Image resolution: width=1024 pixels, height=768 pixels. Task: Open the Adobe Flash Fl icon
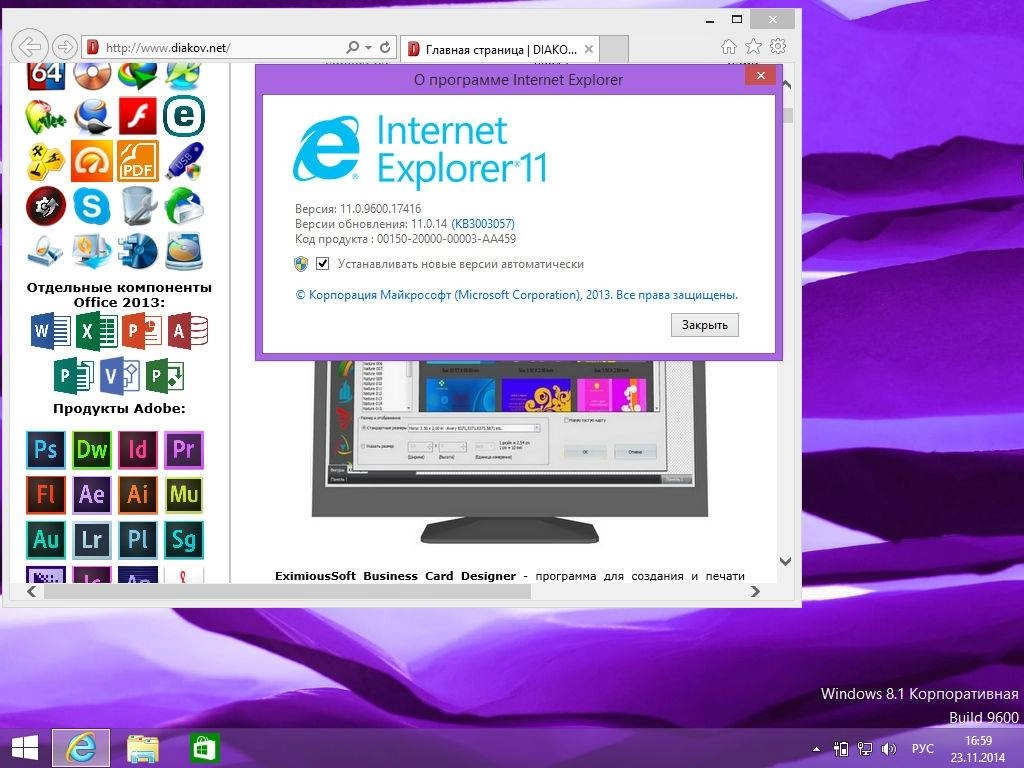[x=46, y=494]
